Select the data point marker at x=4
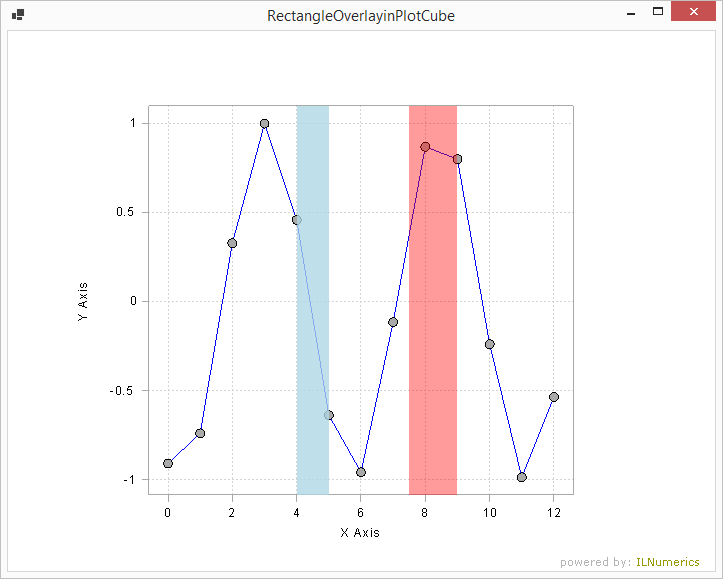The height and width of the screenshot is (579, 723). tap(296, 220)
